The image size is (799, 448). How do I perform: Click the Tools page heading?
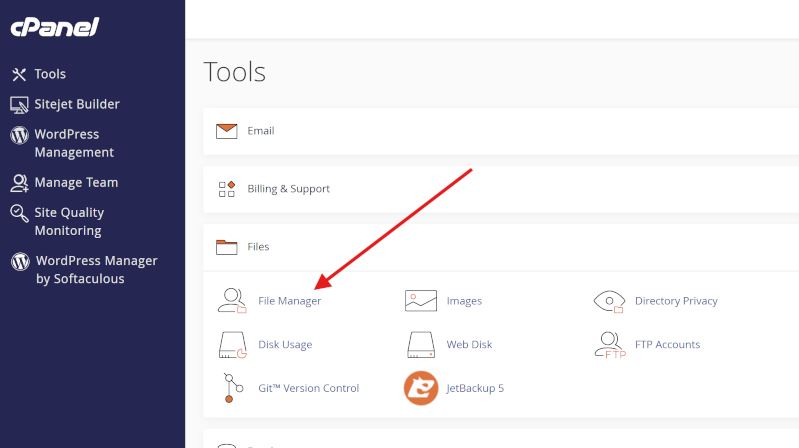234,72
